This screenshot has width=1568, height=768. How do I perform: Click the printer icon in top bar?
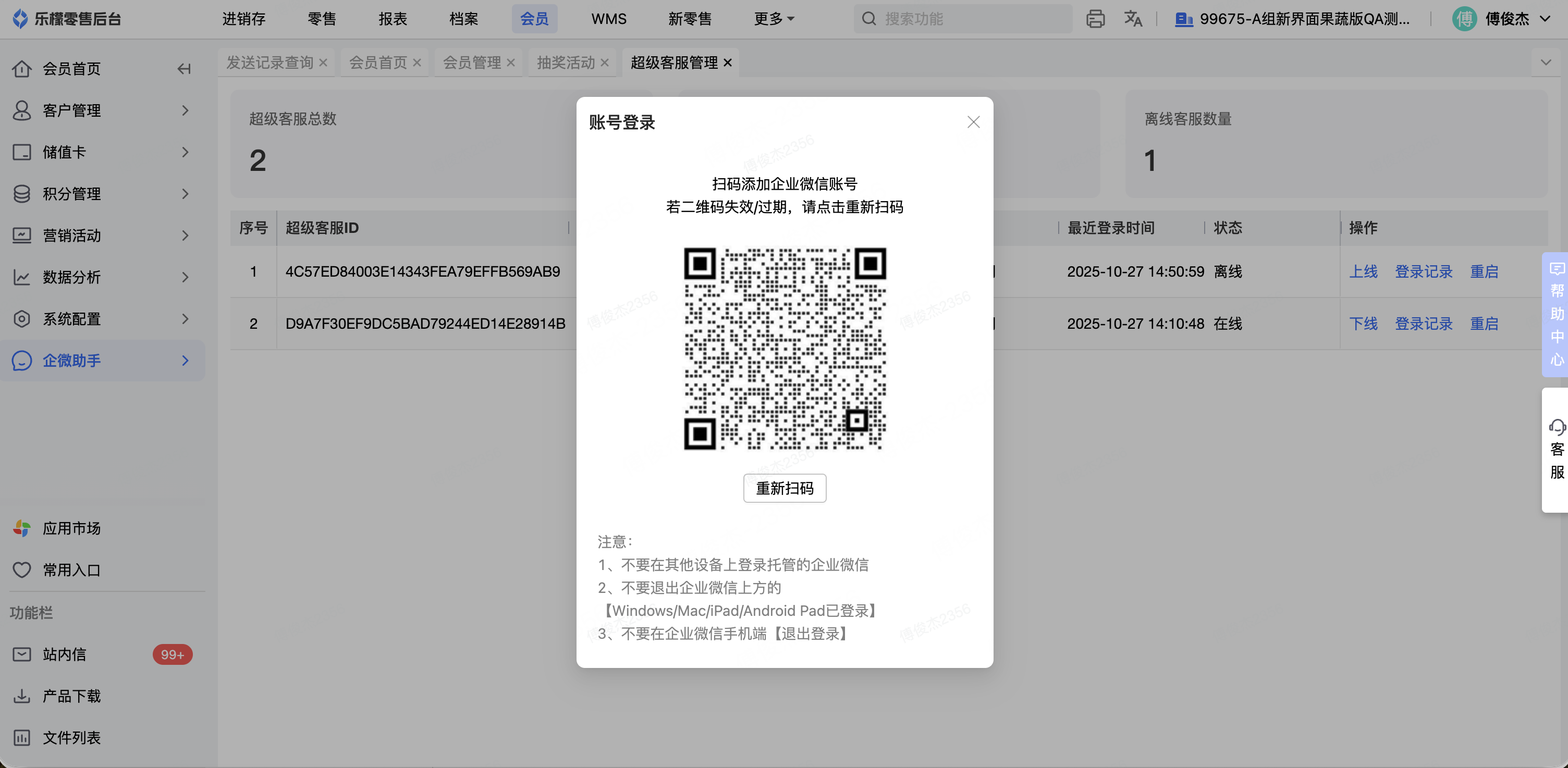(x=1095, y=19)
